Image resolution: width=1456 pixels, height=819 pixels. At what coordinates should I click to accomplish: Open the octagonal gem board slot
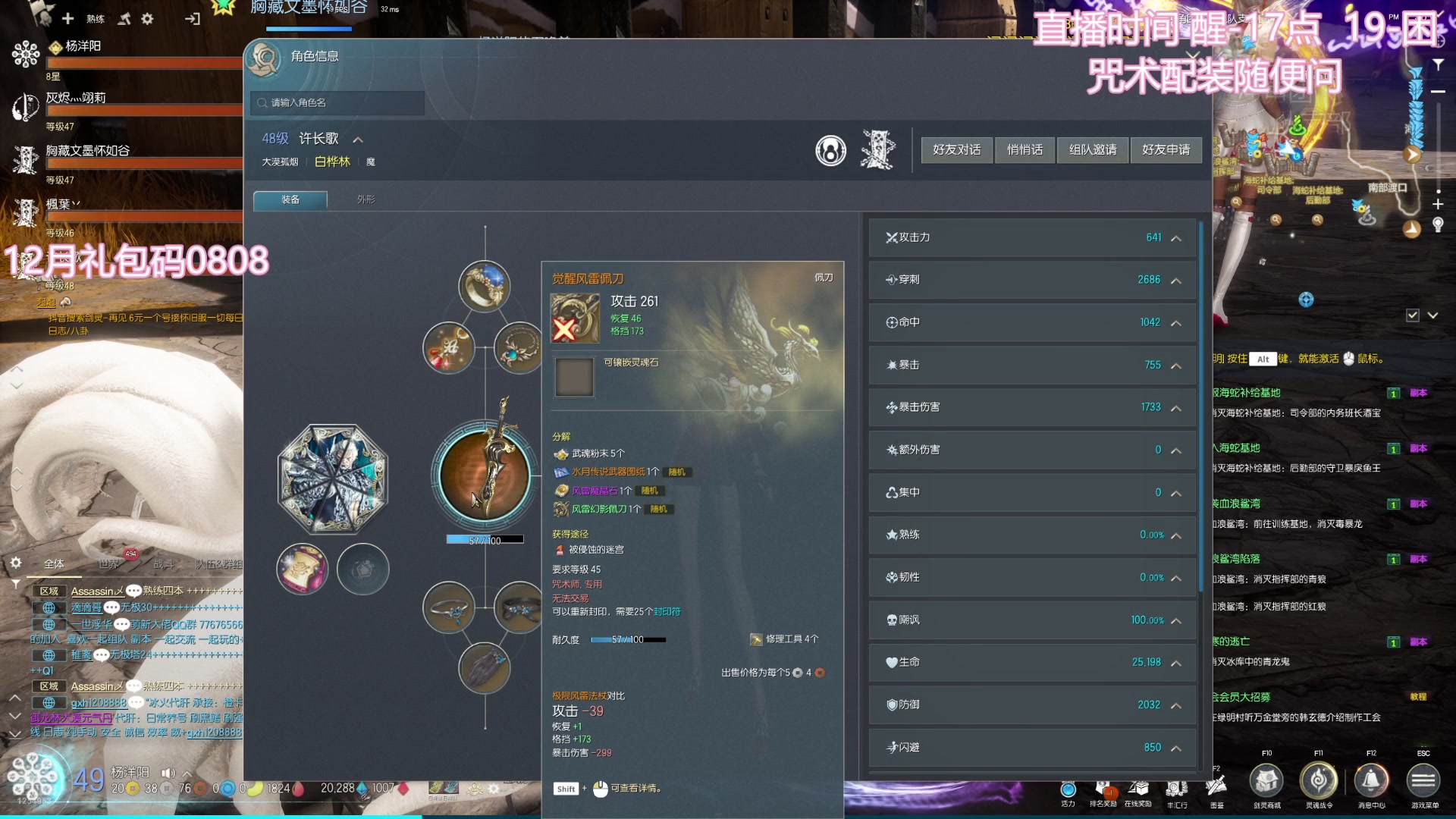tap(333, 479)
